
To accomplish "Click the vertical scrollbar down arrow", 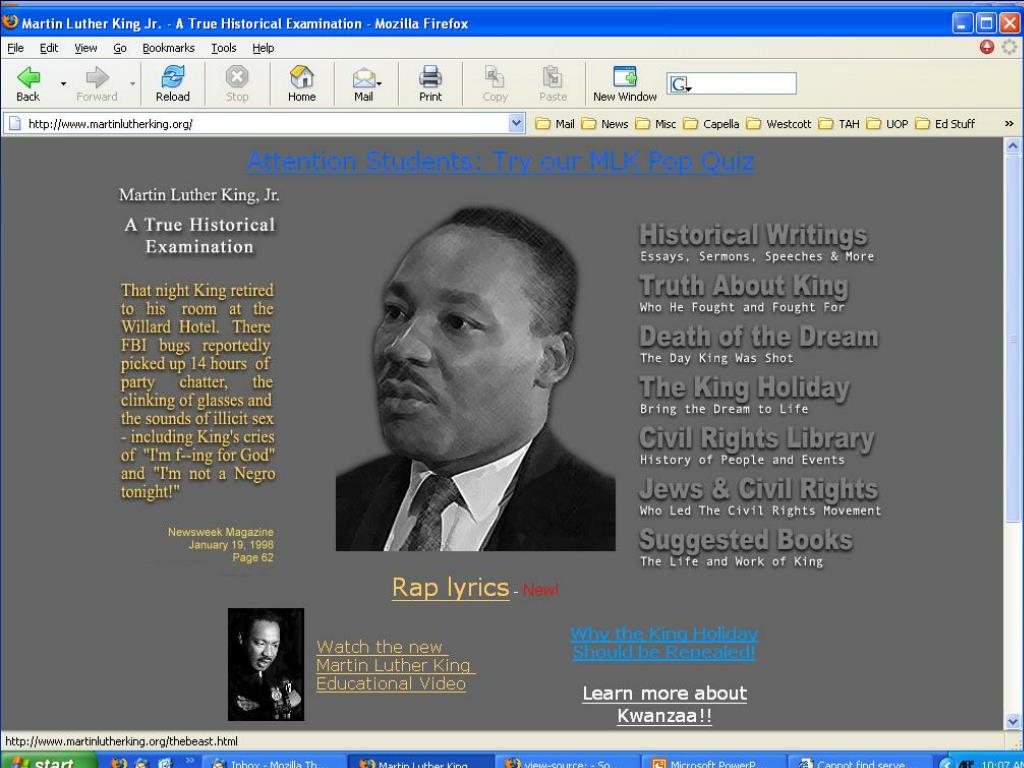I will (1012, 722).
